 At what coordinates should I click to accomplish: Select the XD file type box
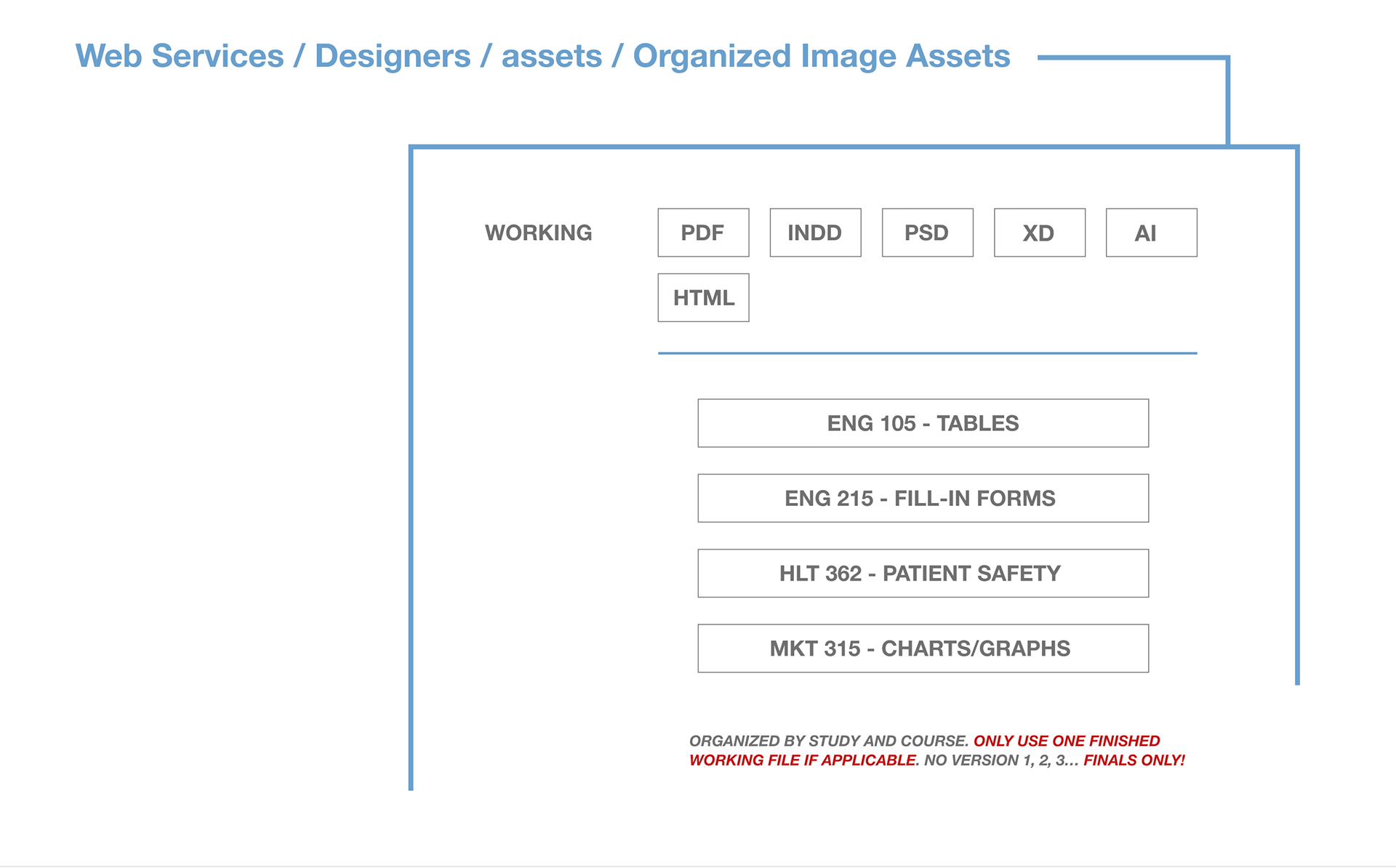1039,233
